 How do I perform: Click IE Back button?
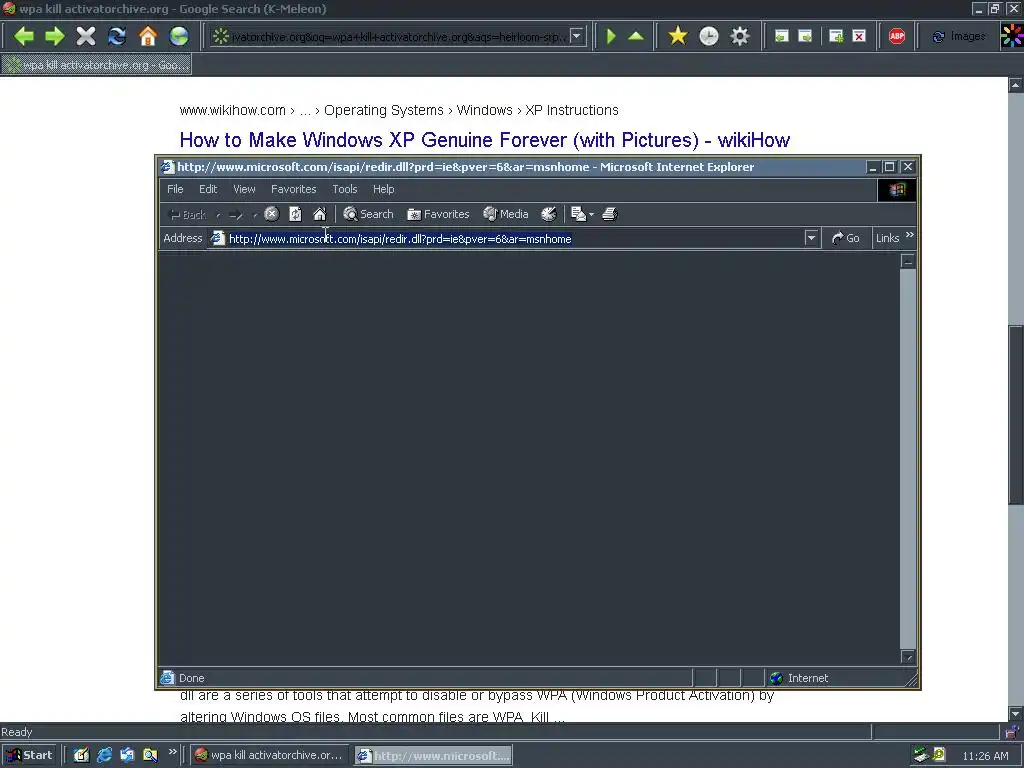pos(188,214)
